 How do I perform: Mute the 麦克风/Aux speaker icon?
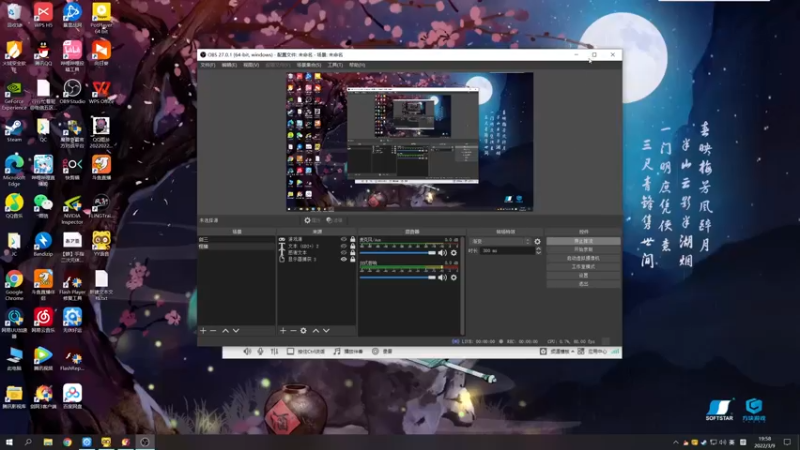point(442,253)
